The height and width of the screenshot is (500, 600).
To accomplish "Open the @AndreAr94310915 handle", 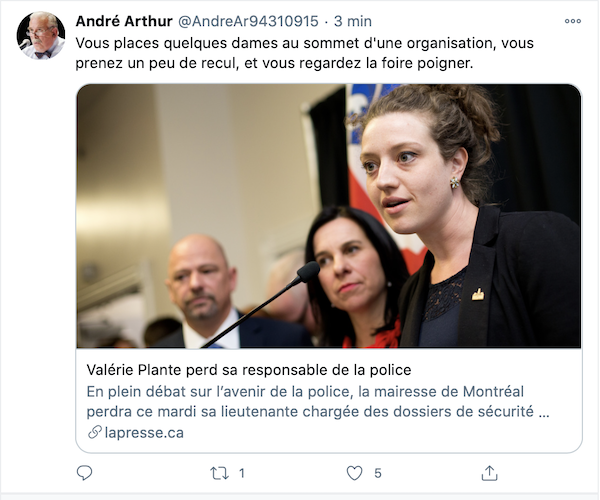I will (248, 21).
